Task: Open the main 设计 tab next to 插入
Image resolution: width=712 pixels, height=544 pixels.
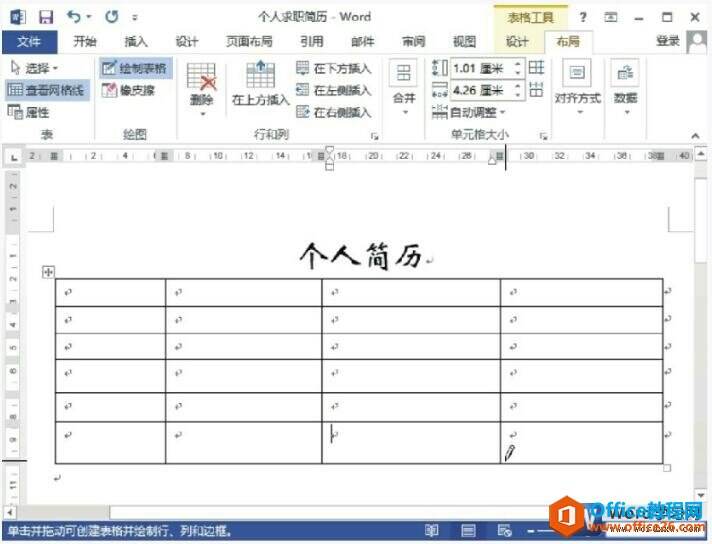Action: (187, 42)
